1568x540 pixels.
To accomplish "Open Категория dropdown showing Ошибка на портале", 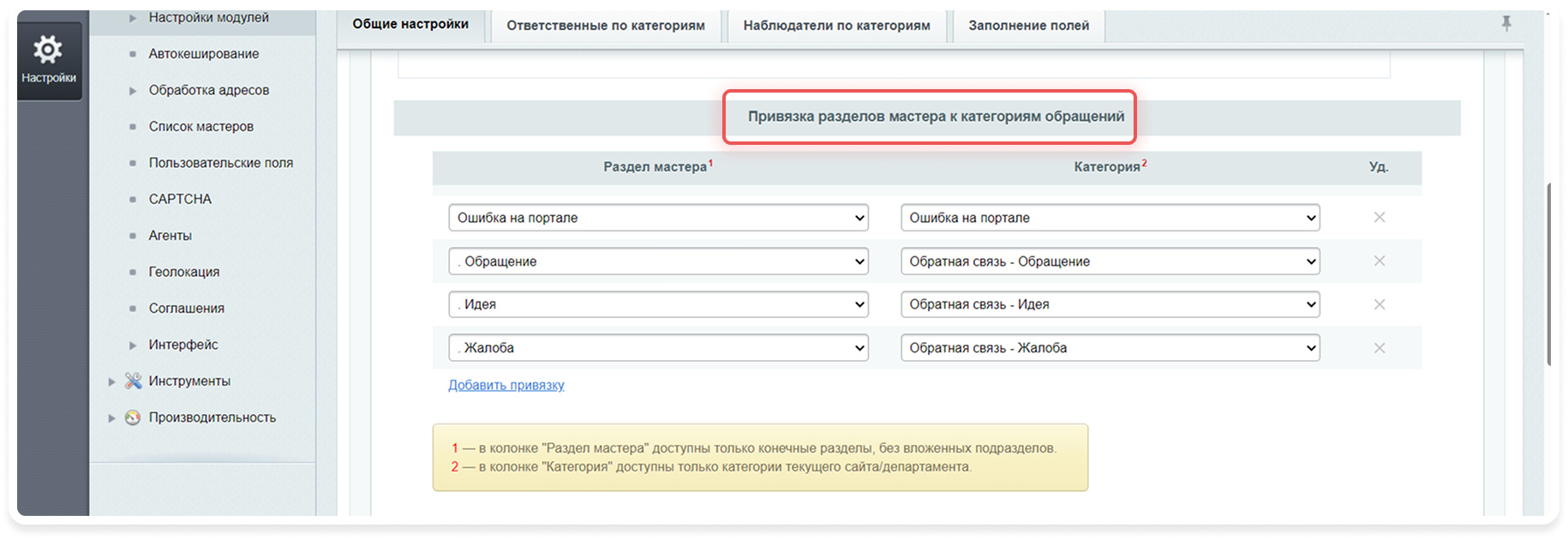I will (1110, 218).
